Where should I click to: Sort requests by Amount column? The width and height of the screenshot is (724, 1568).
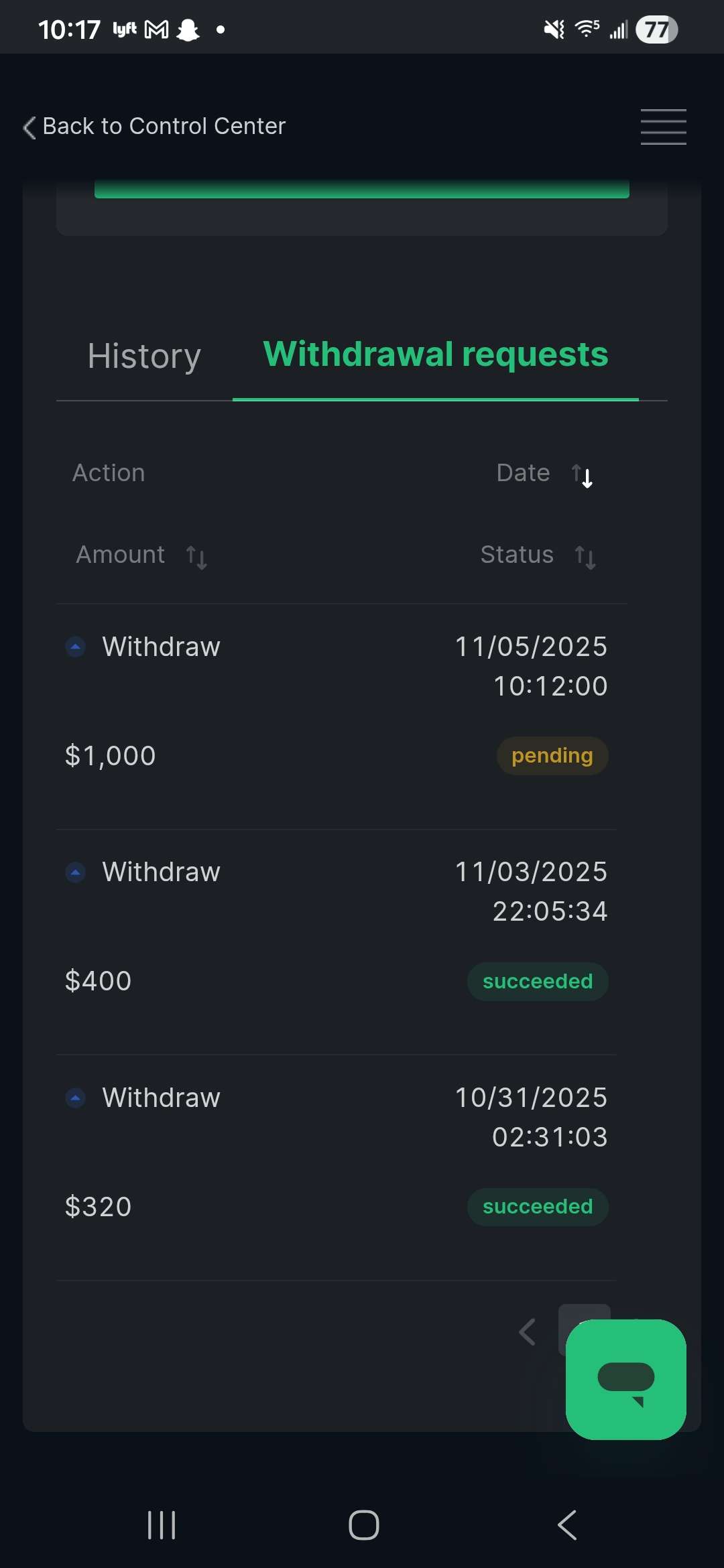tap(196, 557)
